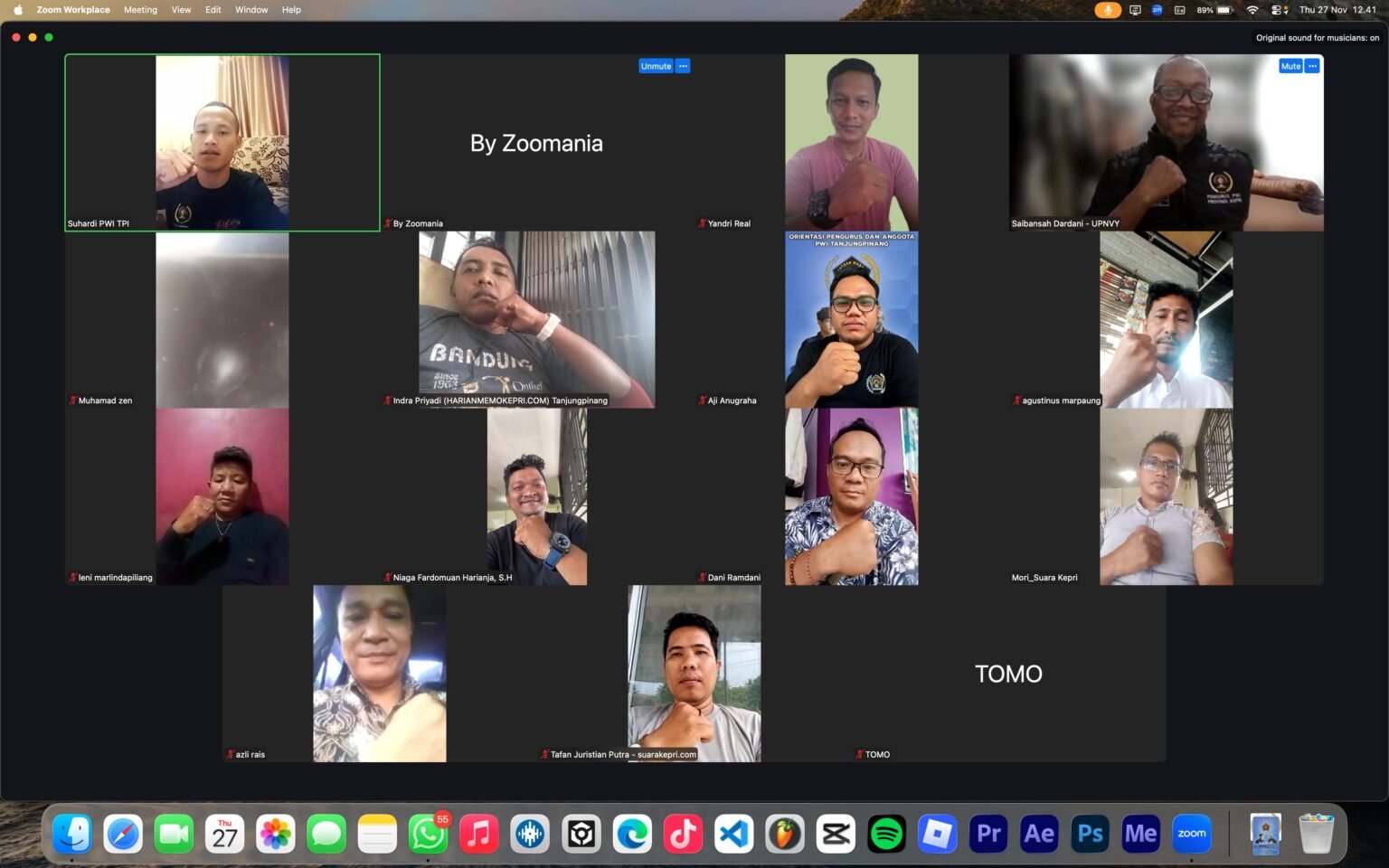
Task: Unmute your microphone for Suhardi PWI TPI
Action: pos(655,66)
